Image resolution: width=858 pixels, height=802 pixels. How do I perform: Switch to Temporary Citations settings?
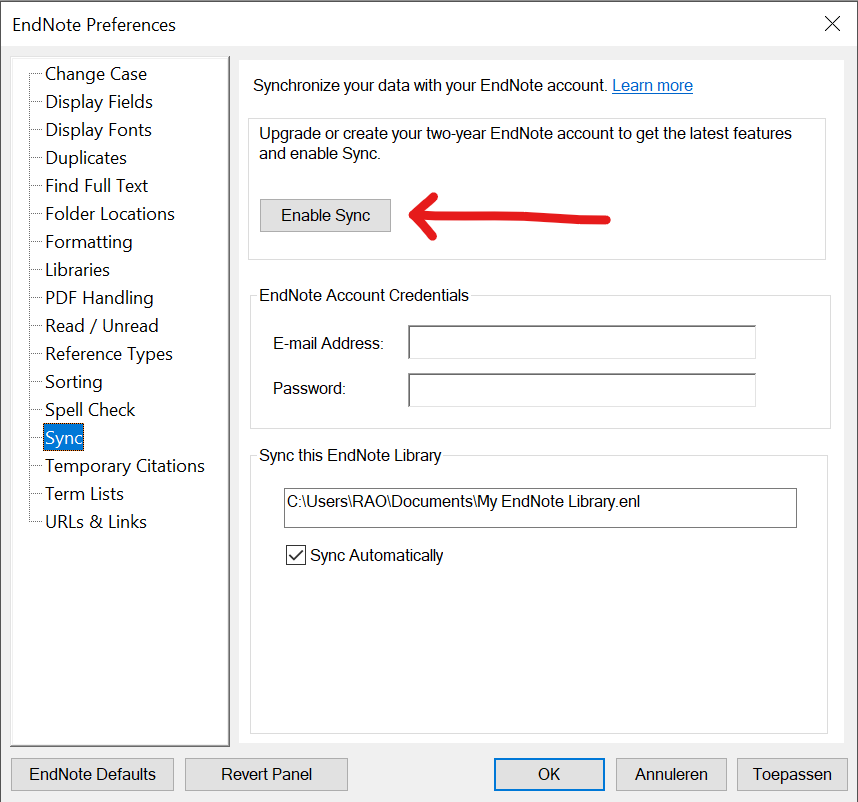click(125, 466)
